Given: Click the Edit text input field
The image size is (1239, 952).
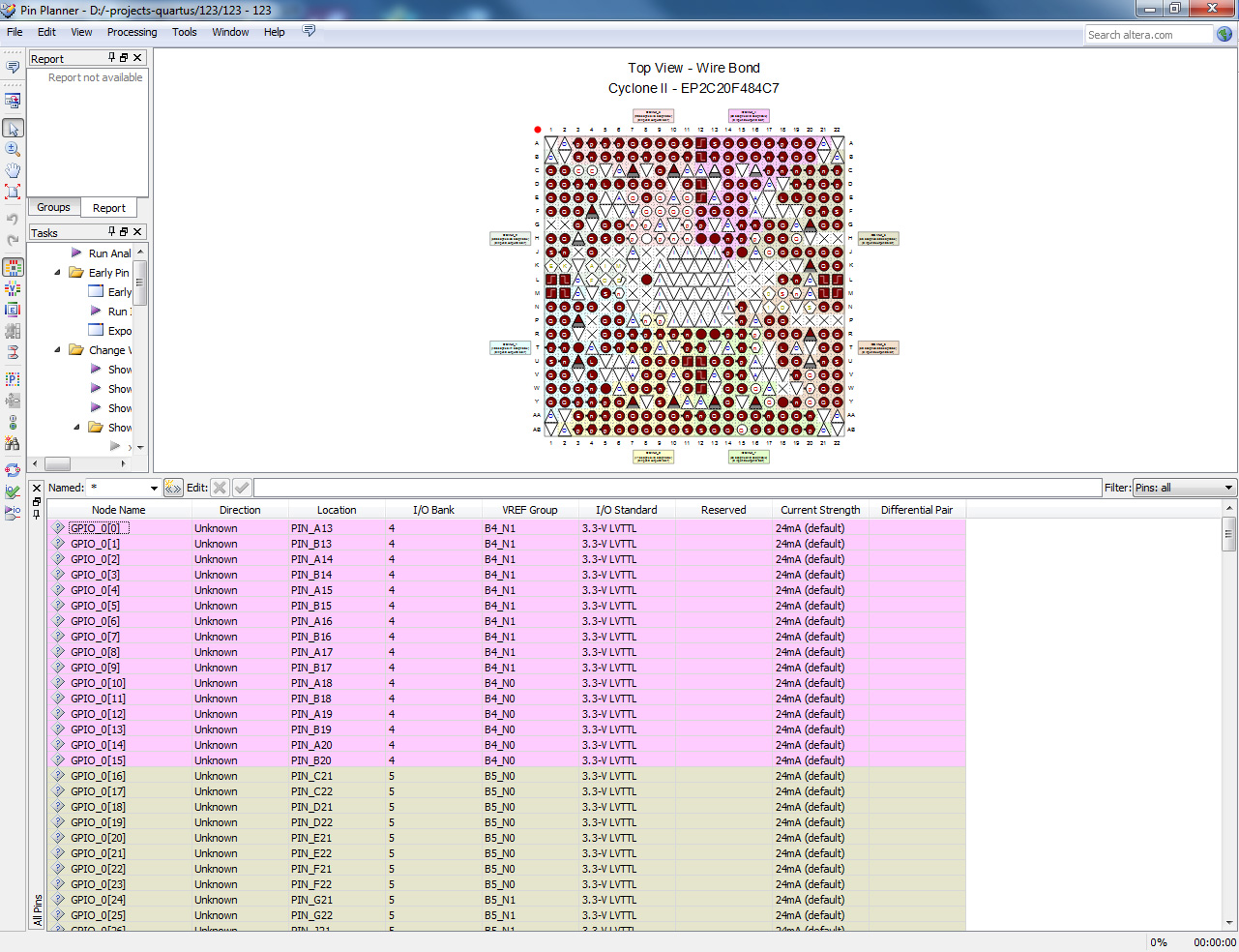Looking at the screenshot, I should [678, 488].
